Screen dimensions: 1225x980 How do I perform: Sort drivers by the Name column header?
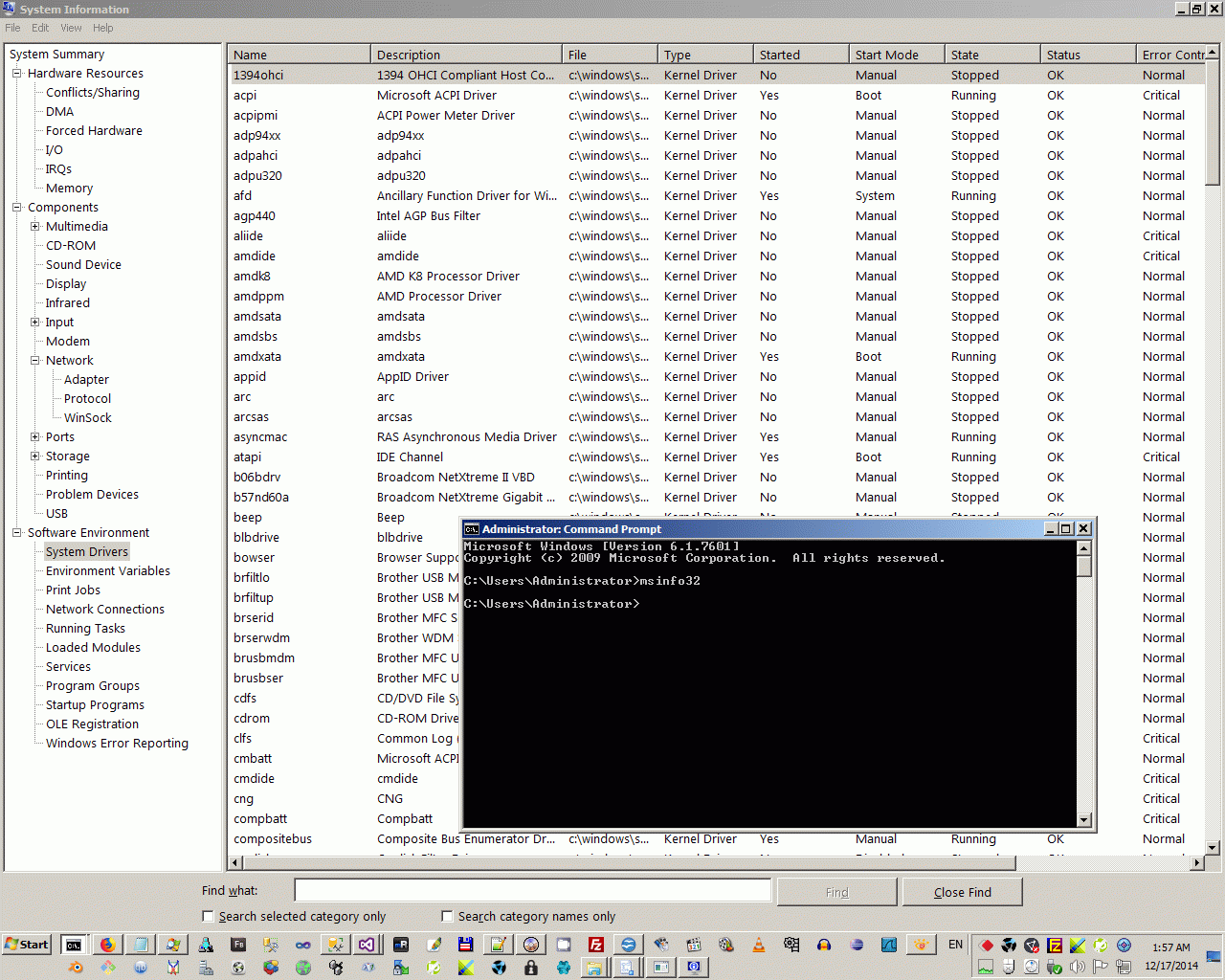pos(299,55)
